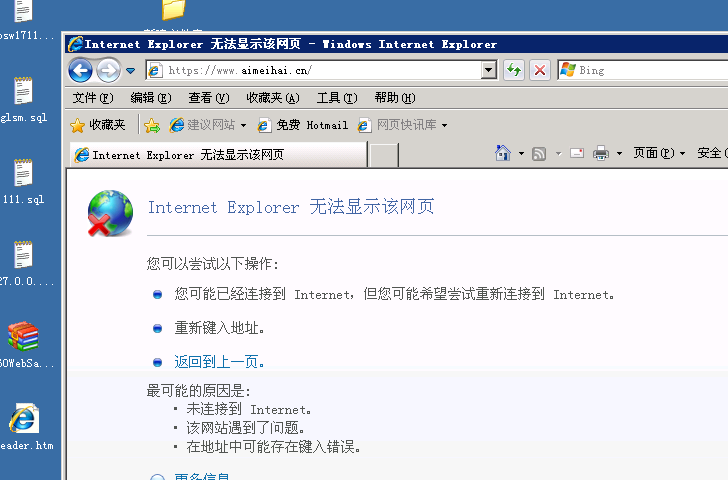728x480 pixels.
Task: Expand the 建议网站 dropdown arrow
Action: click(243, 125)
